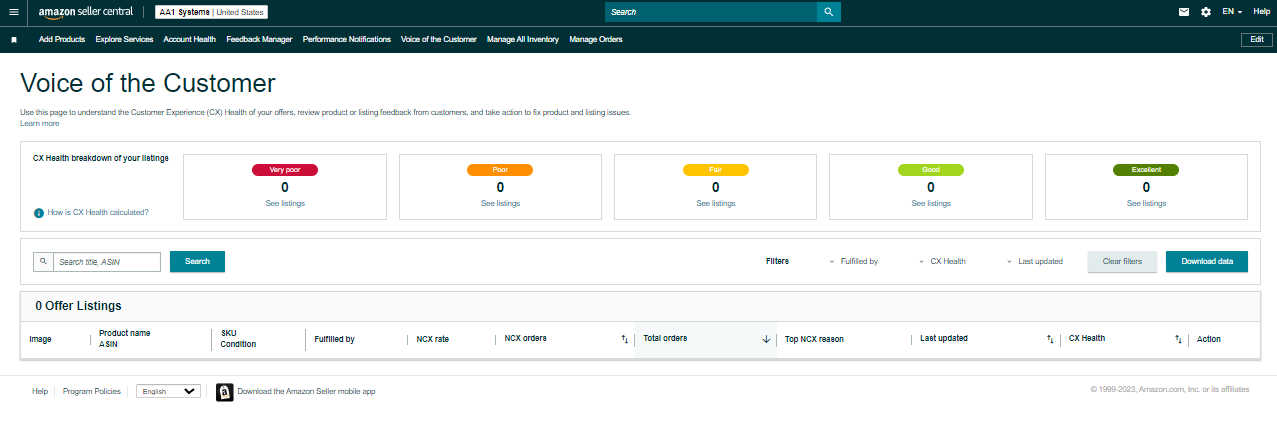Viewport: 1277px width, 447px height.
Task: Click the 0 Offer Listings heading
Action: [78, 306]
